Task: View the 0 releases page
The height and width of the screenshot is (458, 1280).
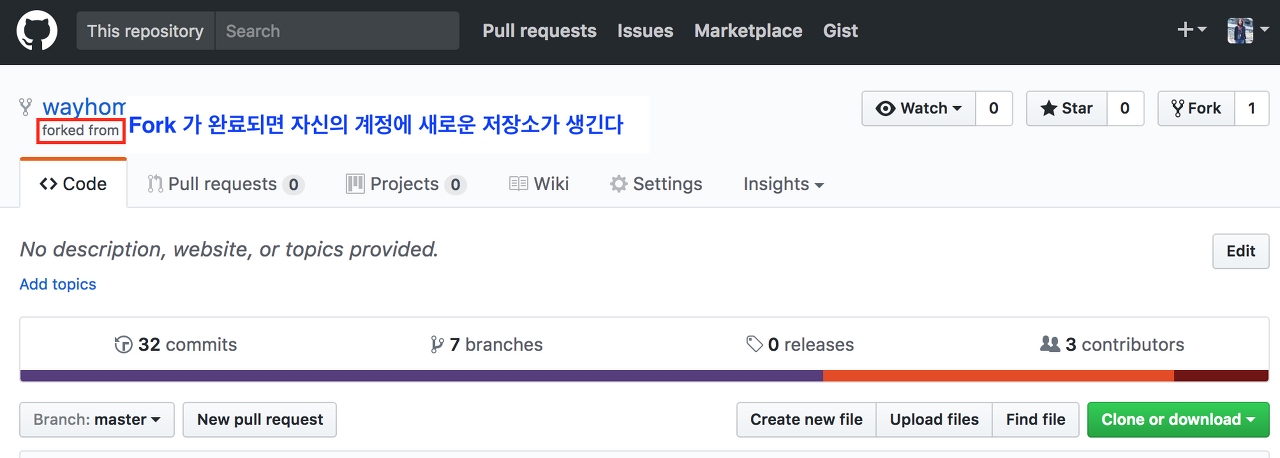Action: (800, 344)
